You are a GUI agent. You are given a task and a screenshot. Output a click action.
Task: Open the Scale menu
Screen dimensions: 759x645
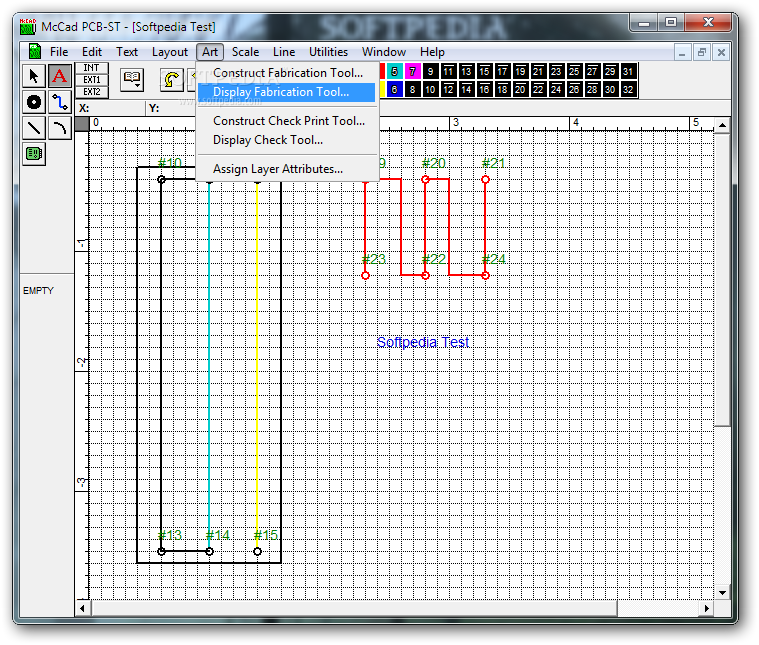pyautogui.click(x=245, y=52)
